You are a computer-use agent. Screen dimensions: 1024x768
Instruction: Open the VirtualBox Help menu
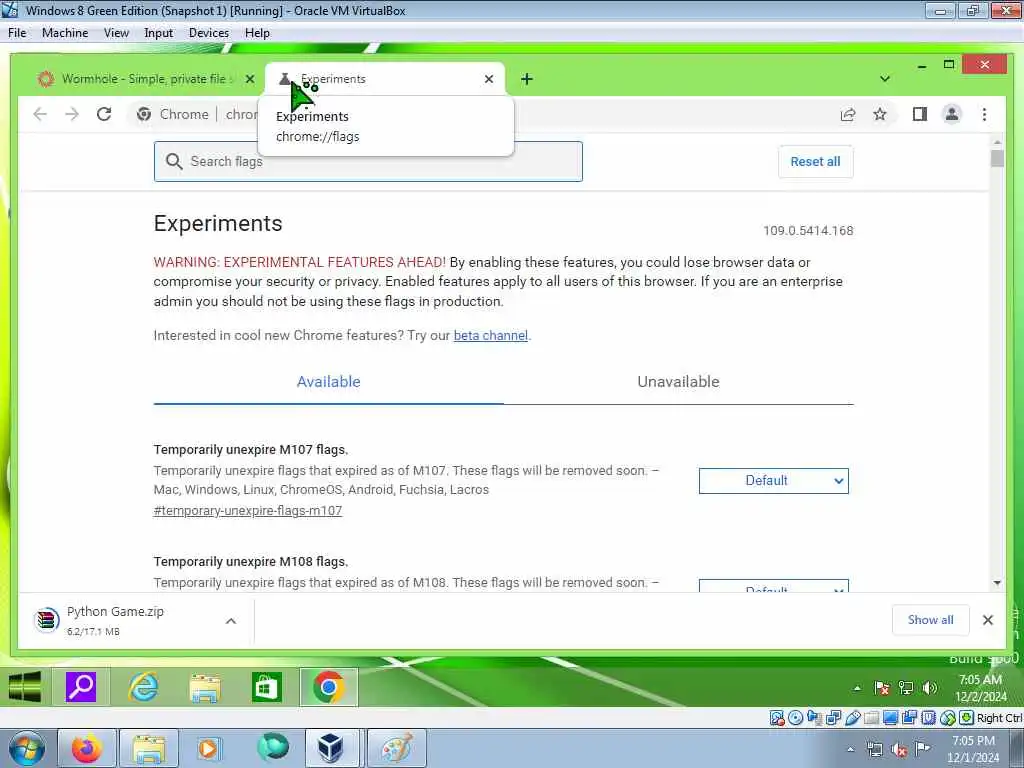pos(257,33)
